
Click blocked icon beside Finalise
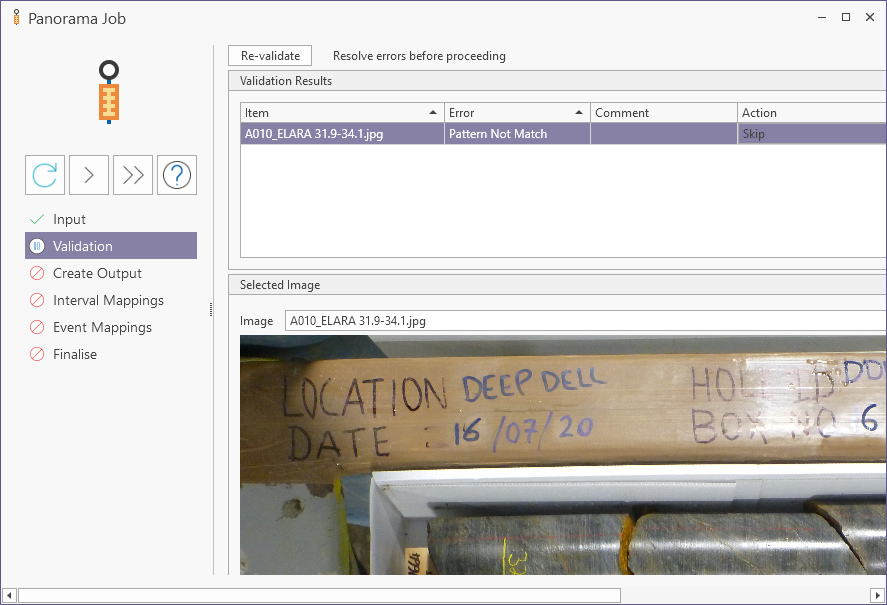37,354
